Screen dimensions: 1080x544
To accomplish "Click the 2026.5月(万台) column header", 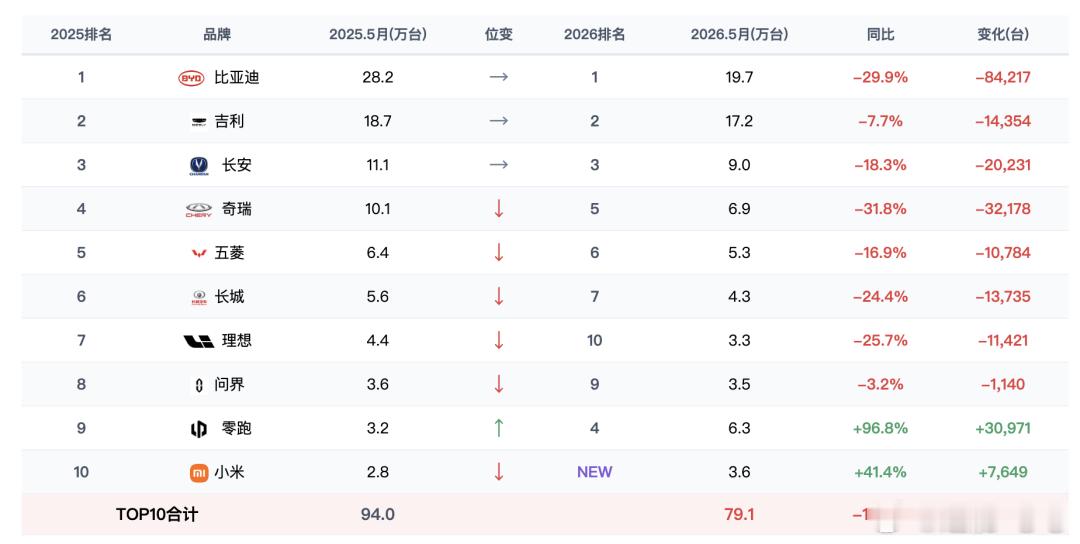I will [x=739, y=34].
